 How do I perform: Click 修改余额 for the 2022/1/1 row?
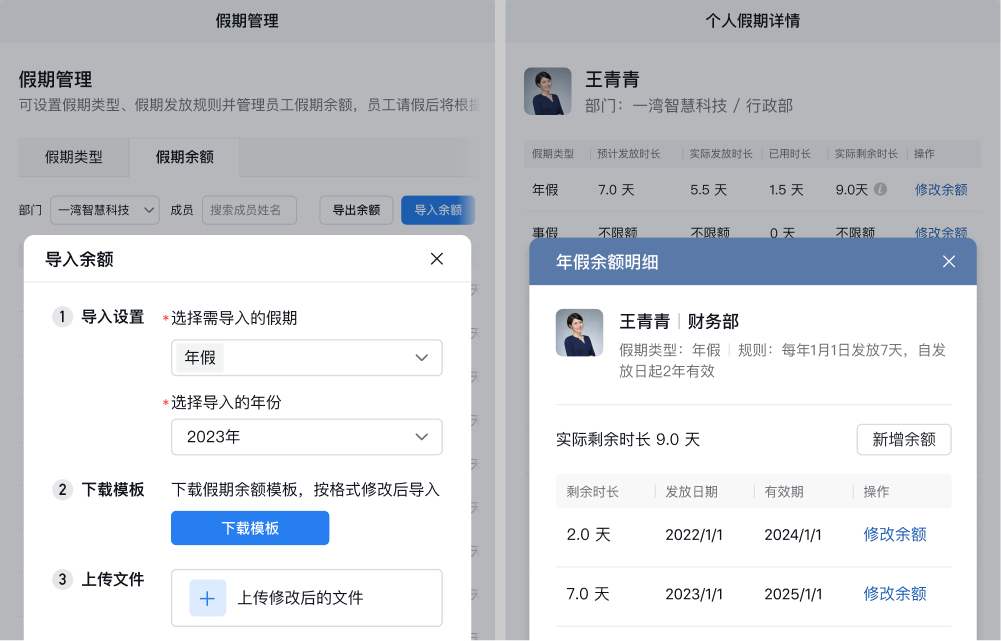coord(895,534)
